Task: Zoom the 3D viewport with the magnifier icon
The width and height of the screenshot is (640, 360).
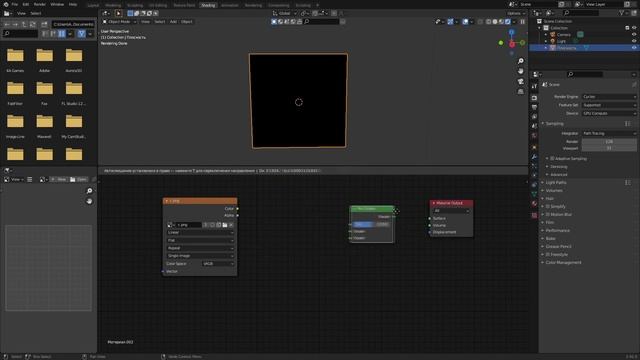Action: (x=520, y=61)
